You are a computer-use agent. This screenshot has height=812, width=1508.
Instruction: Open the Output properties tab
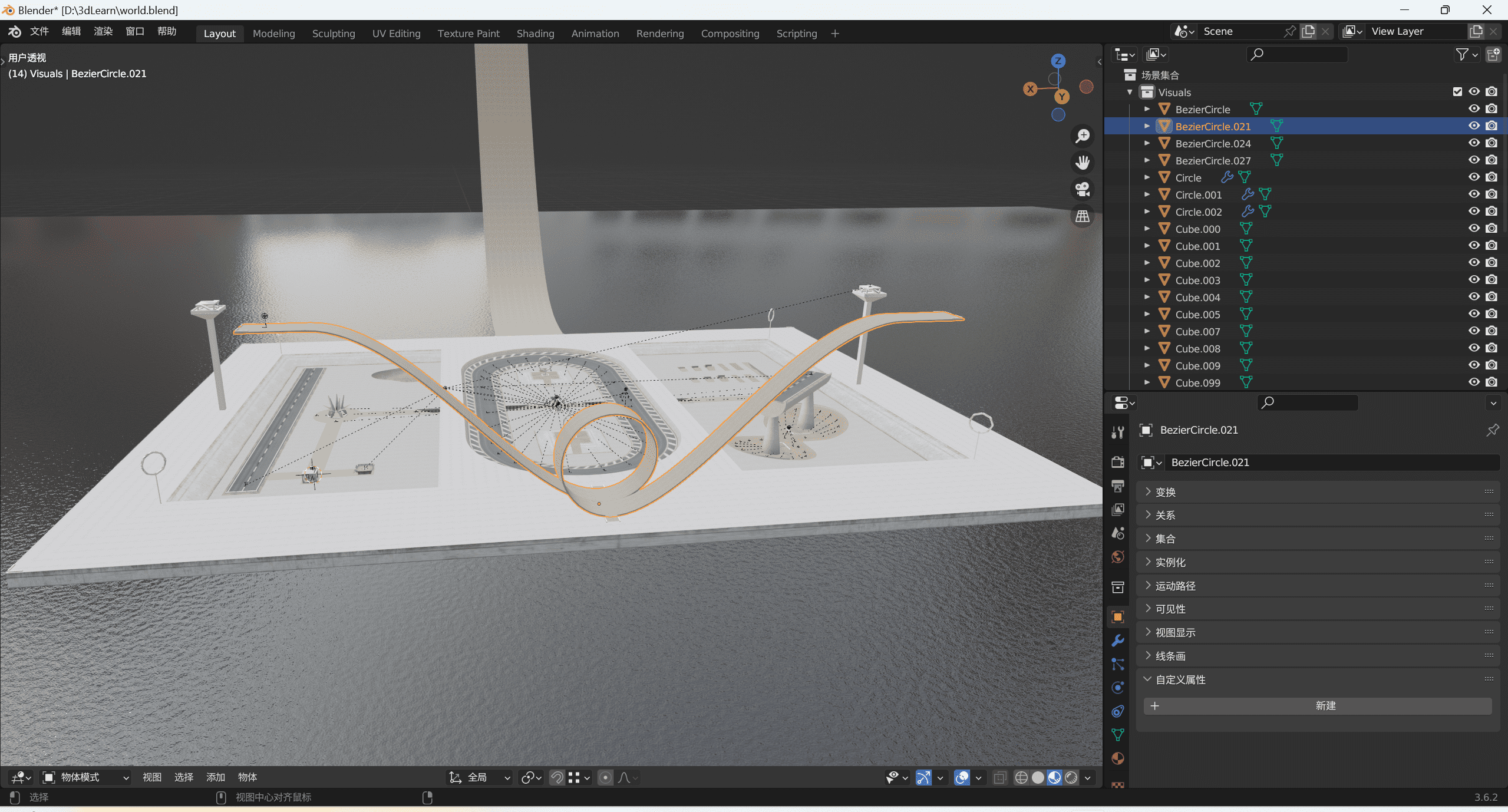(x=1118, y=486)
